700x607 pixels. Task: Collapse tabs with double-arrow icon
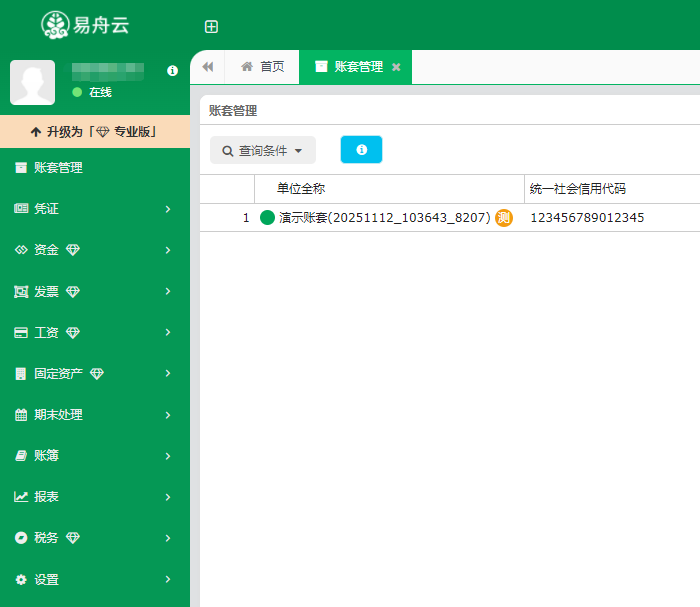pos(208,67)
